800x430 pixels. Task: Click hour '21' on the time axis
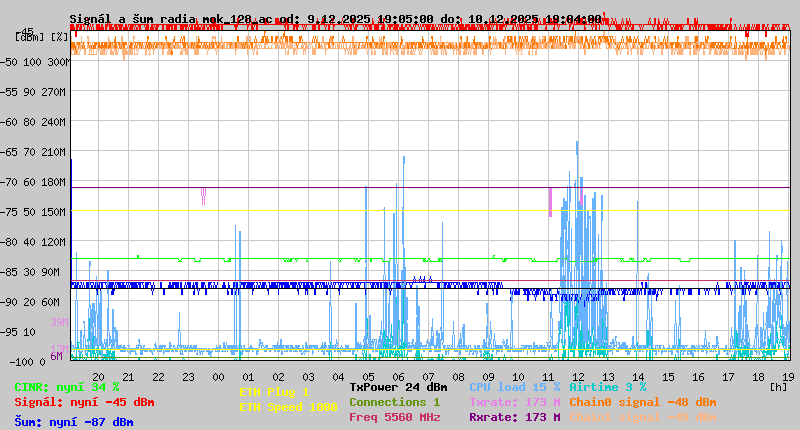[x=129, y=377]
